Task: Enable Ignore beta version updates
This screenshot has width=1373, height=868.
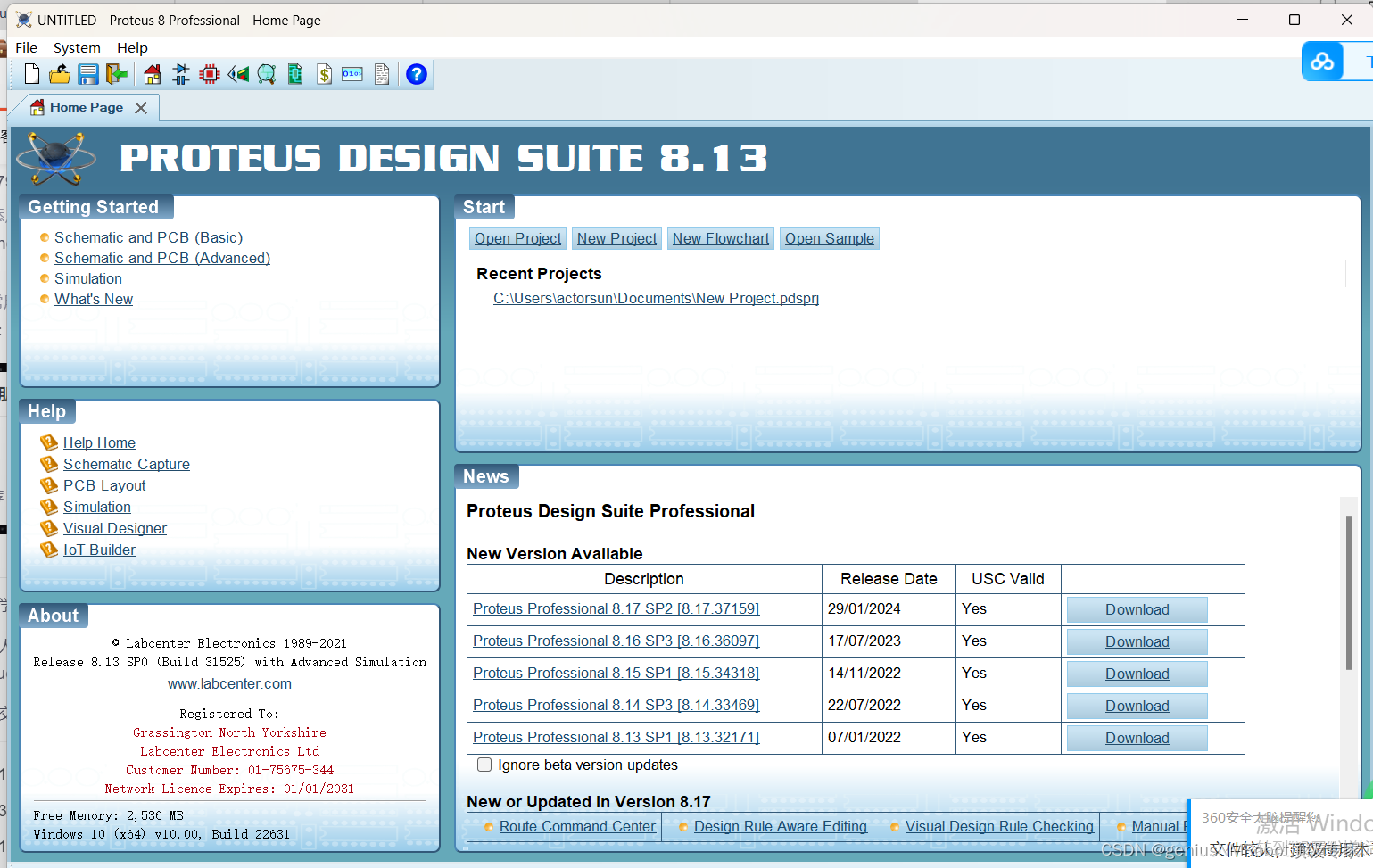Action: click(x=484, y=765)
